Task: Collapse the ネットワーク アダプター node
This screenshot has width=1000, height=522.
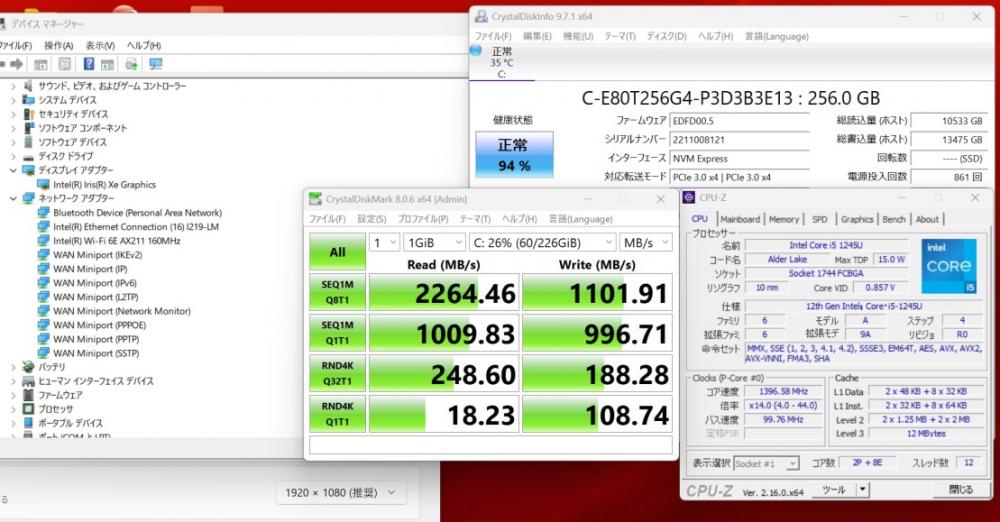Action: [13, 198]
